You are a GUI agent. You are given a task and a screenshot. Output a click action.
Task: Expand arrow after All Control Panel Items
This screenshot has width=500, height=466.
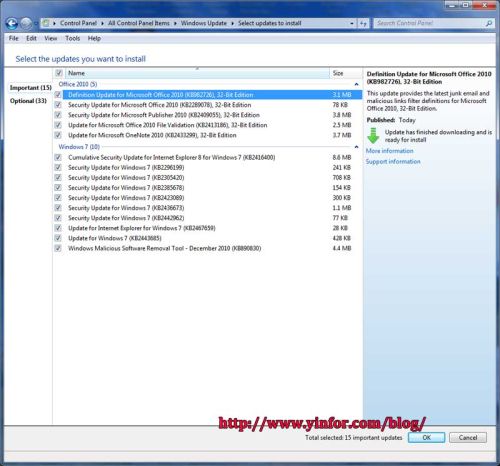175,23
